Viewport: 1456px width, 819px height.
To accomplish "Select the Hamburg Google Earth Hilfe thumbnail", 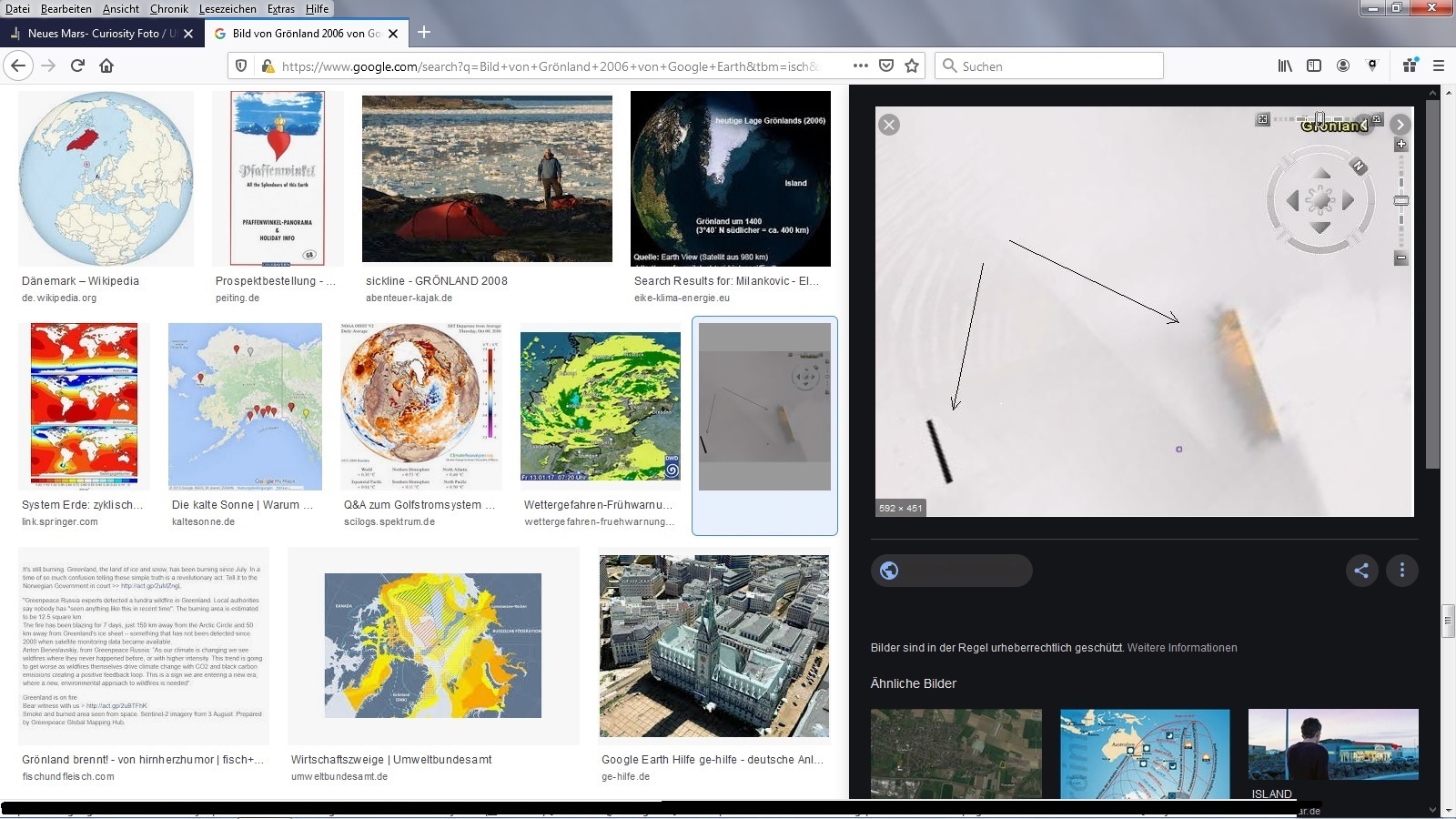I will point(714,646).
